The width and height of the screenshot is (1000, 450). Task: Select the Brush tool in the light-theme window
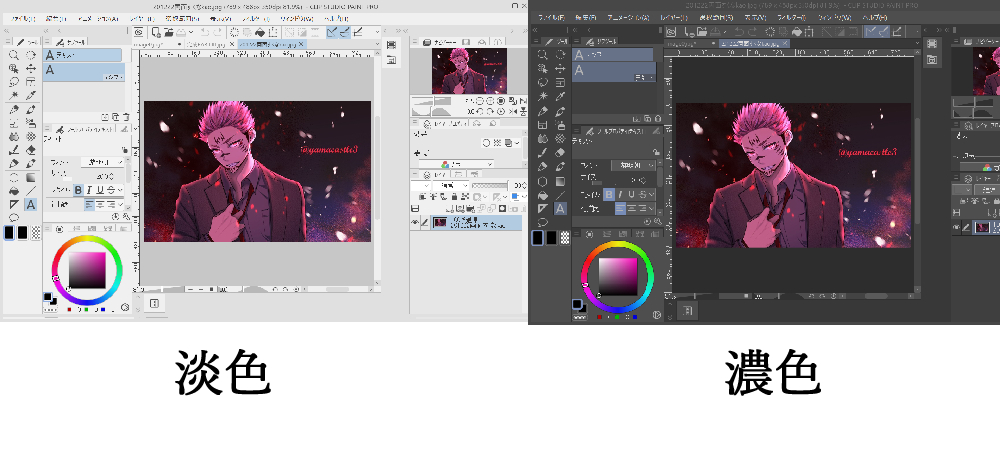pos(13,150)
